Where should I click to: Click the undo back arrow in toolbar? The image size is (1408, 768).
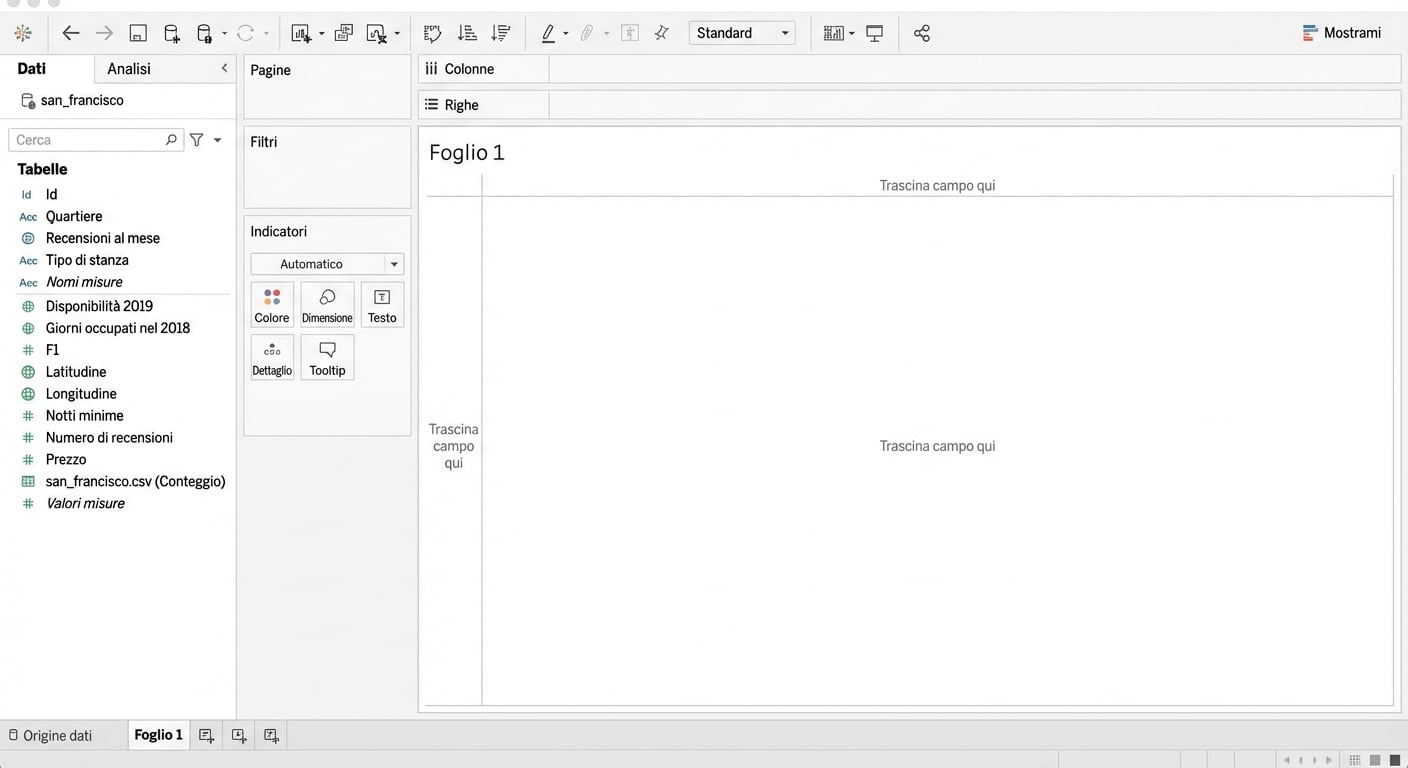pyautogui.click(x=70, y=33)
